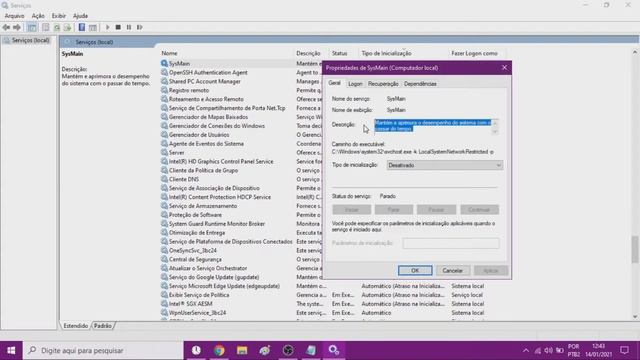
Task: Click the gear icon next to Server
Action: (164, 153)
